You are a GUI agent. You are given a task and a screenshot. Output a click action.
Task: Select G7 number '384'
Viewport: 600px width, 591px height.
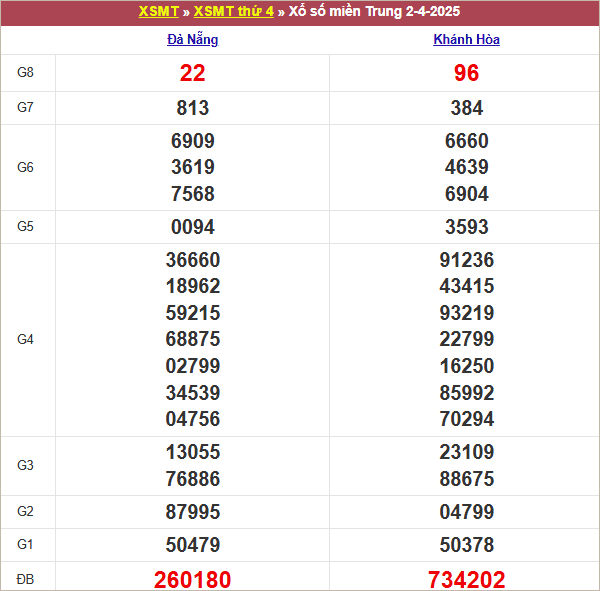(x=466, y=108)
